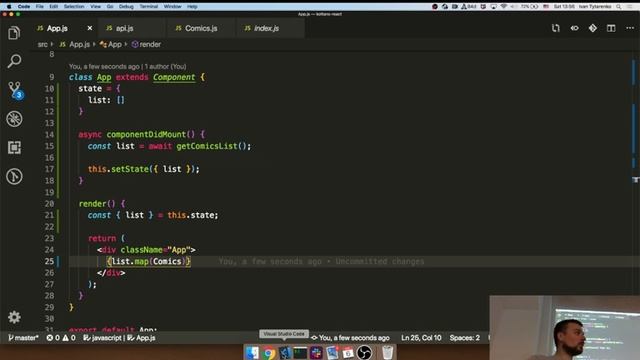Open errors and warnings count in status bar
This screenshot has width=640, height=360.
61,338
